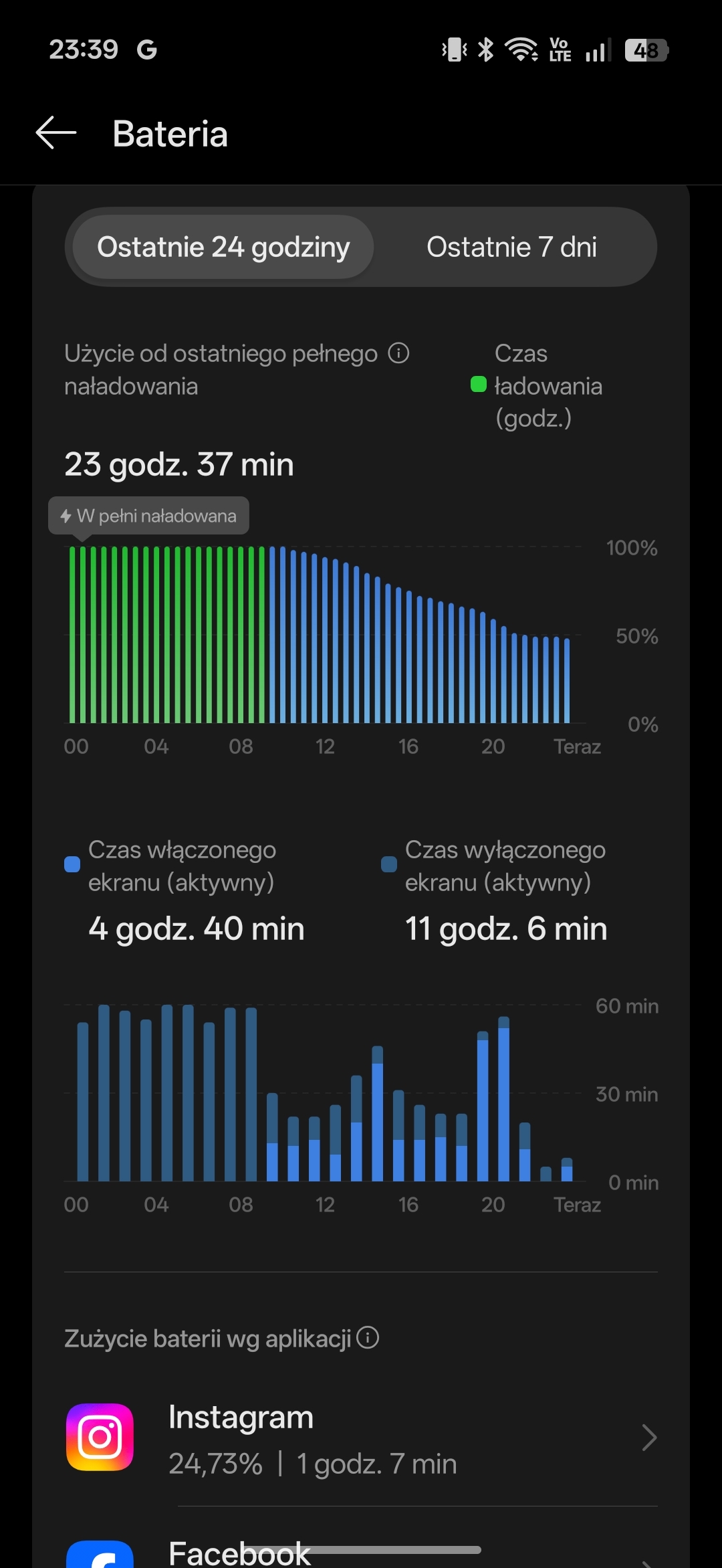Open the Instagram app icon
Viewport: 722px width, 1568px height.
click(x=100, y=1437)
